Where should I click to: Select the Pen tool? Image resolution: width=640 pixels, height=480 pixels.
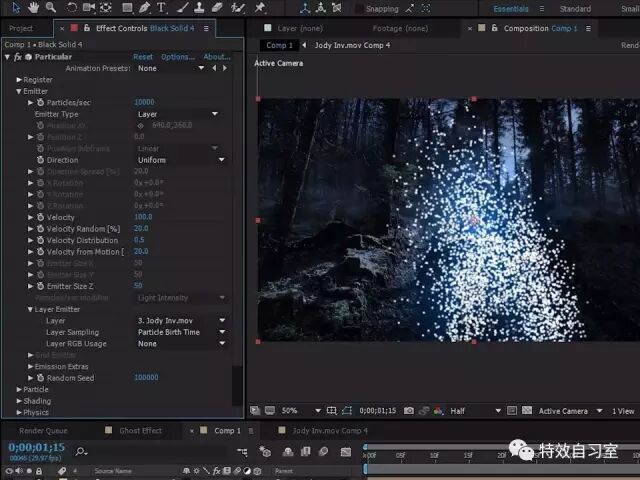[x=144, y=7]
